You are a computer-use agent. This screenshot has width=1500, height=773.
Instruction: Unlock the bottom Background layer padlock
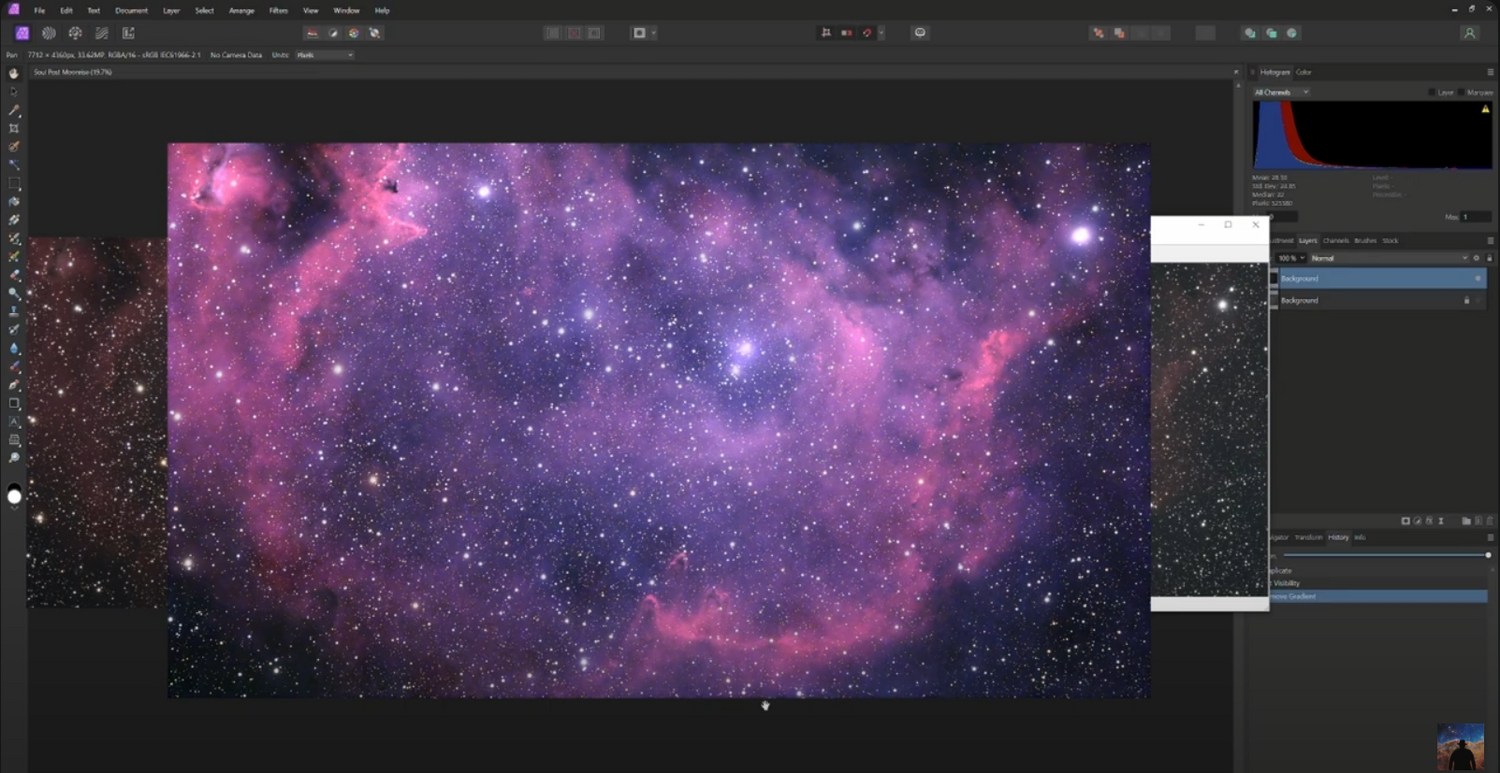click(x=1467, y=300)
